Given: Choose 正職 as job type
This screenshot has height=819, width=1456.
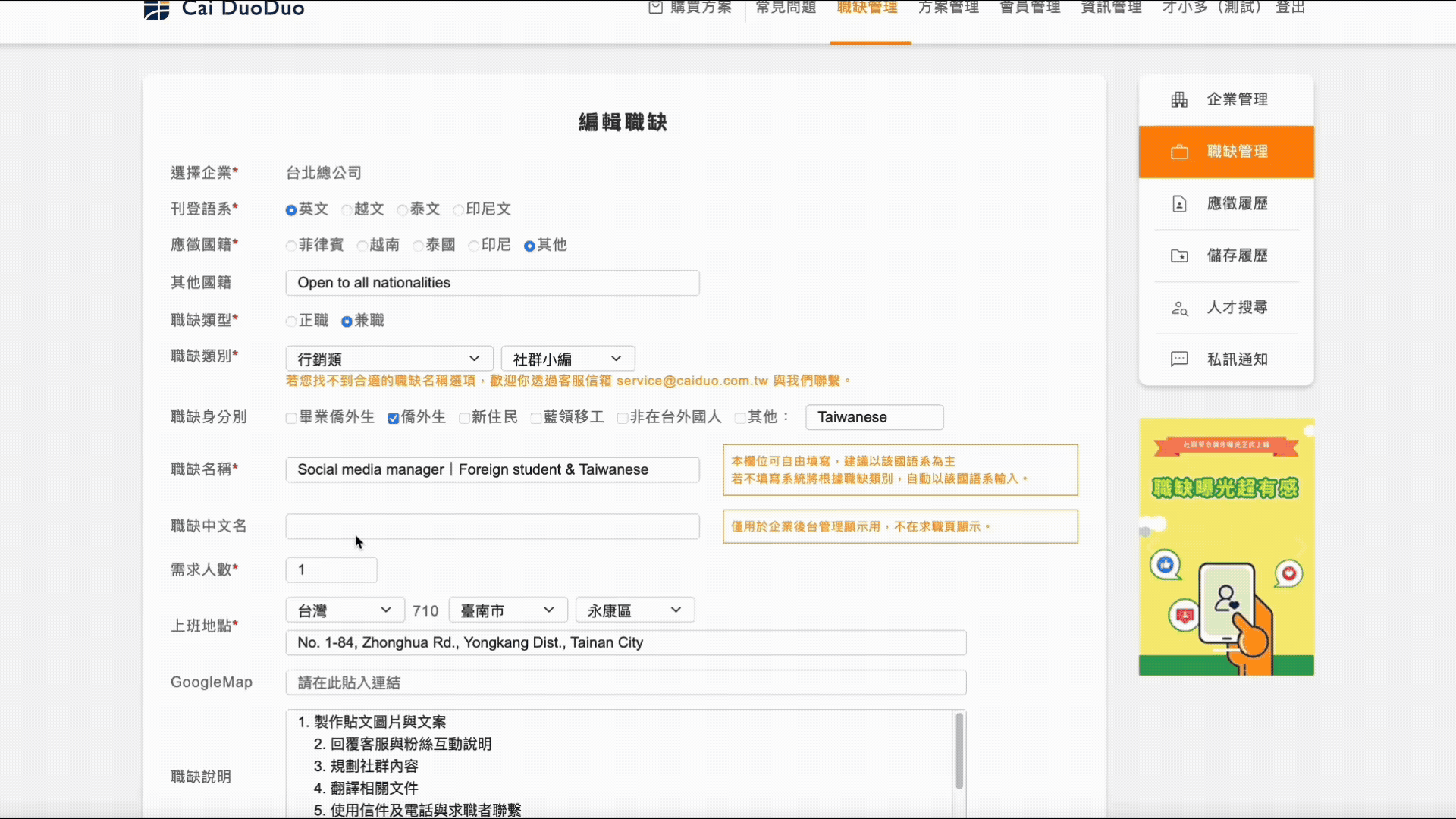Looking at the screenshot, I should (291, 322).
